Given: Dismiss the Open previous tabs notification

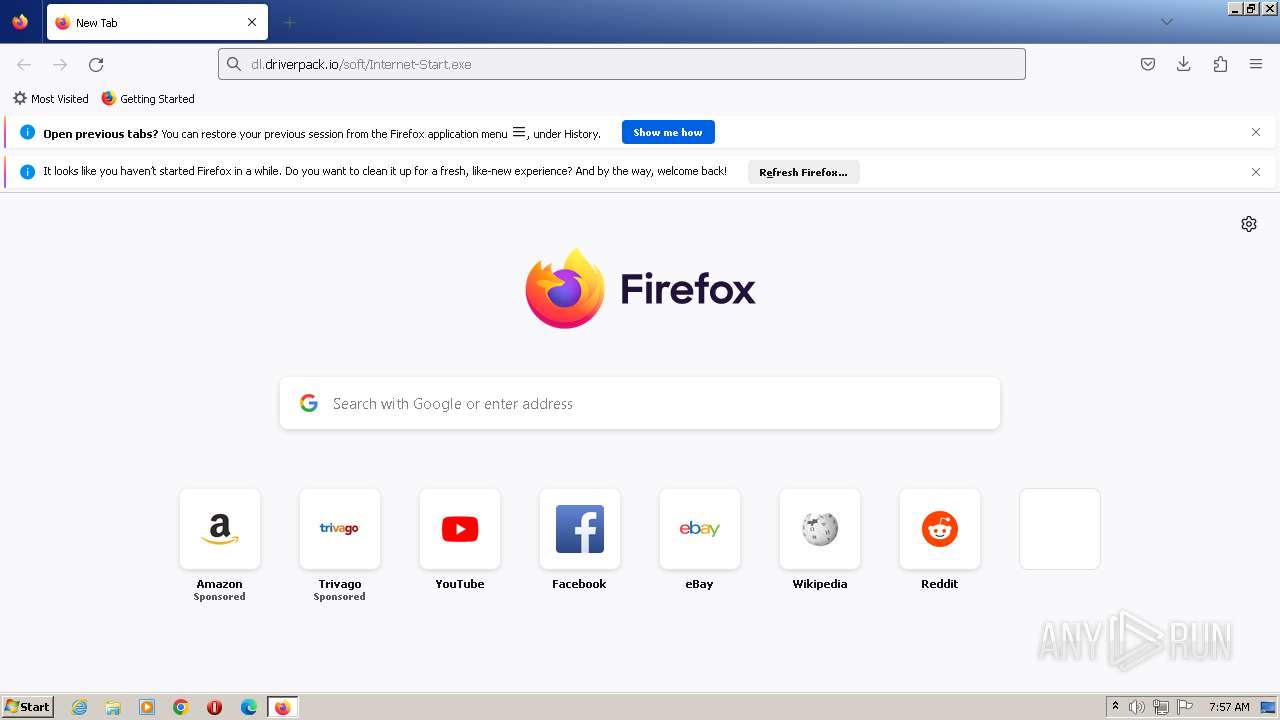Looking at the screenshot, I should [1256, 132].
